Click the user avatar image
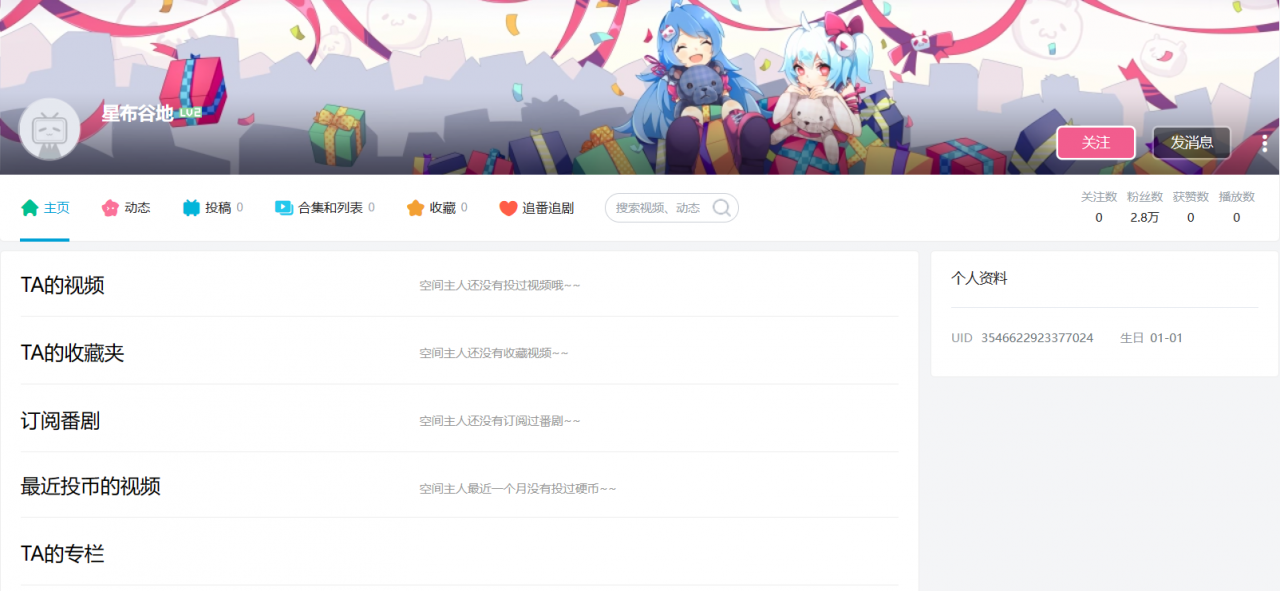Viewport: 1280px width, 591px height. tap(50, 128)
